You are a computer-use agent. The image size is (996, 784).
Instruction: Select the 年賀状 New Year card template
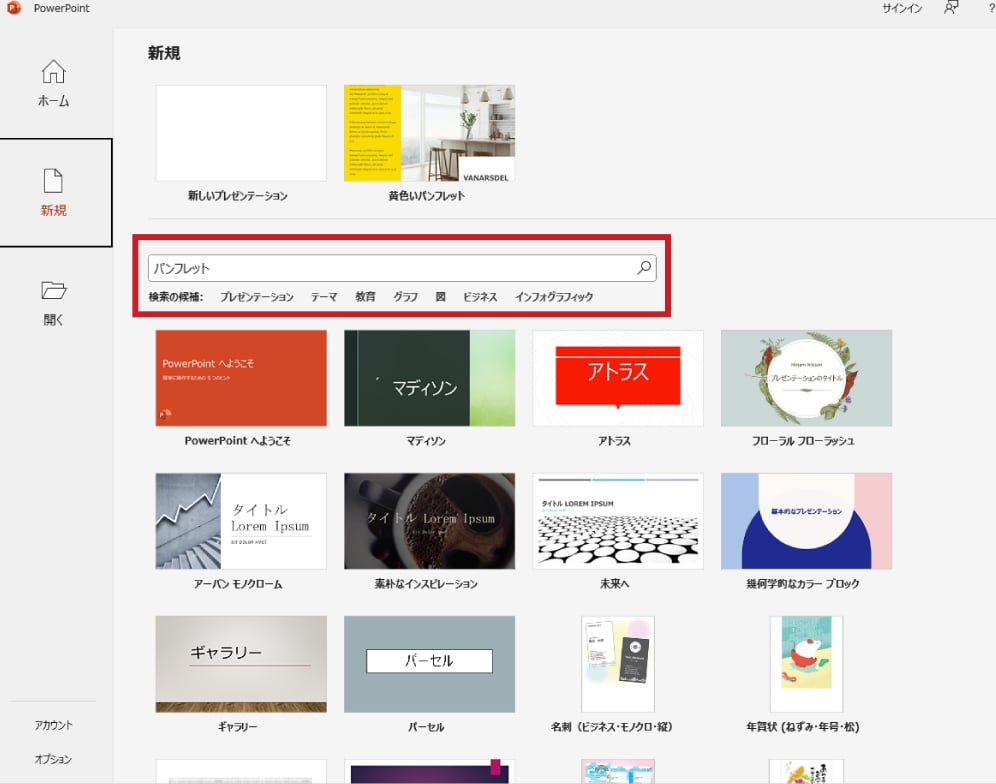click(x=806, y=663)
